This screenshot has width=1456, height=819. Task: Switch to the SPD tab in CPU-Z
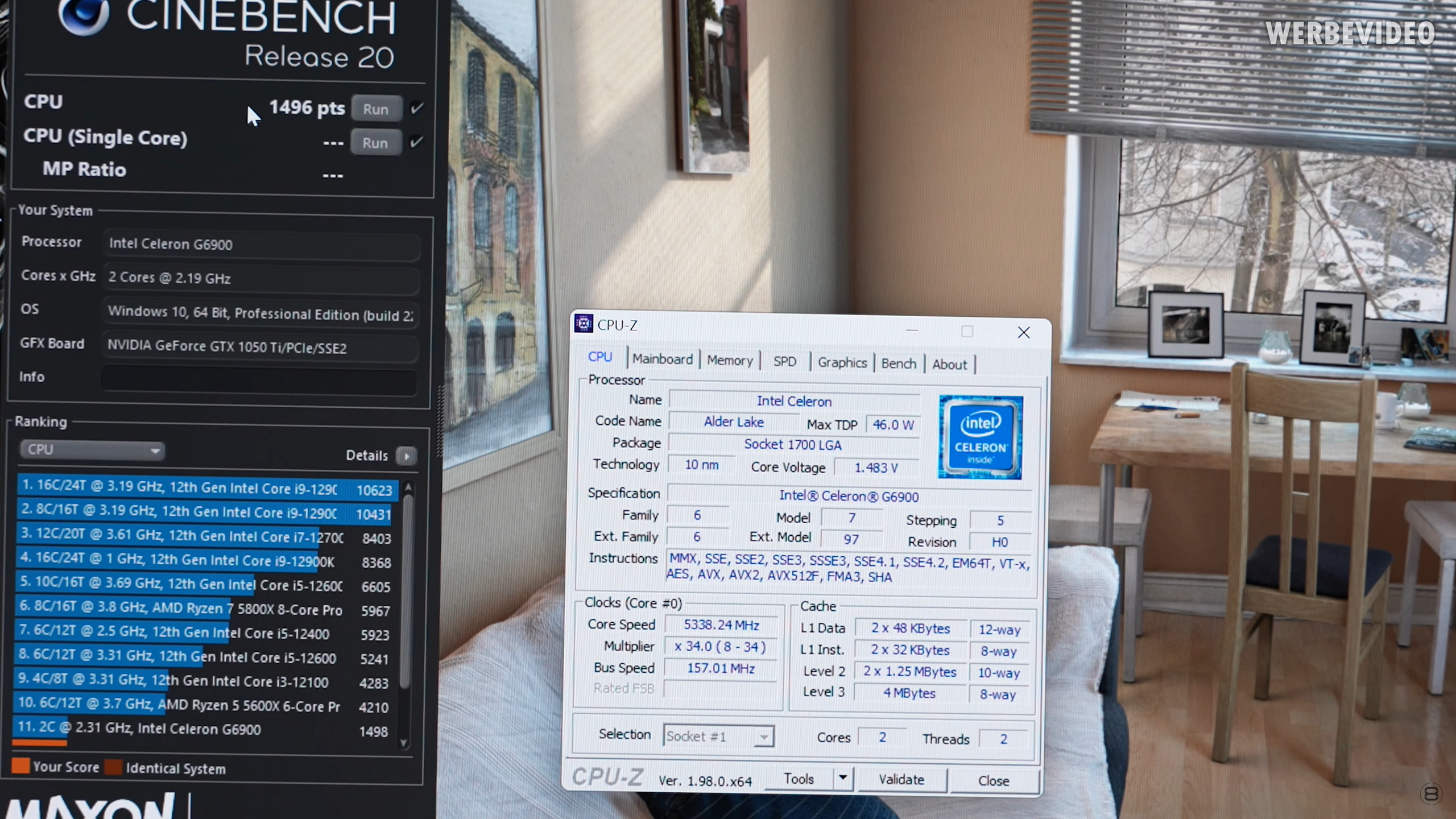click(x=785, y=362)
